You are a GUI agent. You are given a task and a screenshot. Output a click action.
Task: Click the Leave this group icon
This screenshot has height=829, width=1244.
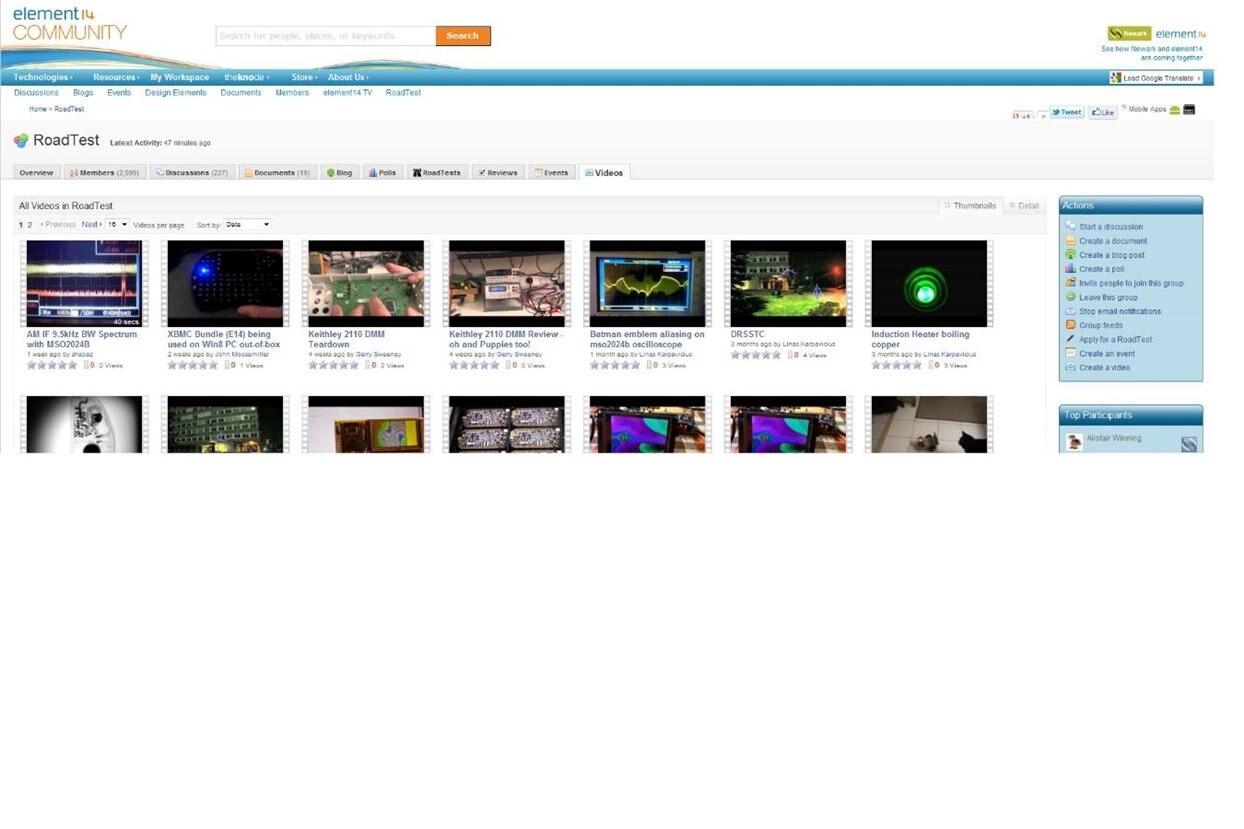click(x=1071, y=297)
